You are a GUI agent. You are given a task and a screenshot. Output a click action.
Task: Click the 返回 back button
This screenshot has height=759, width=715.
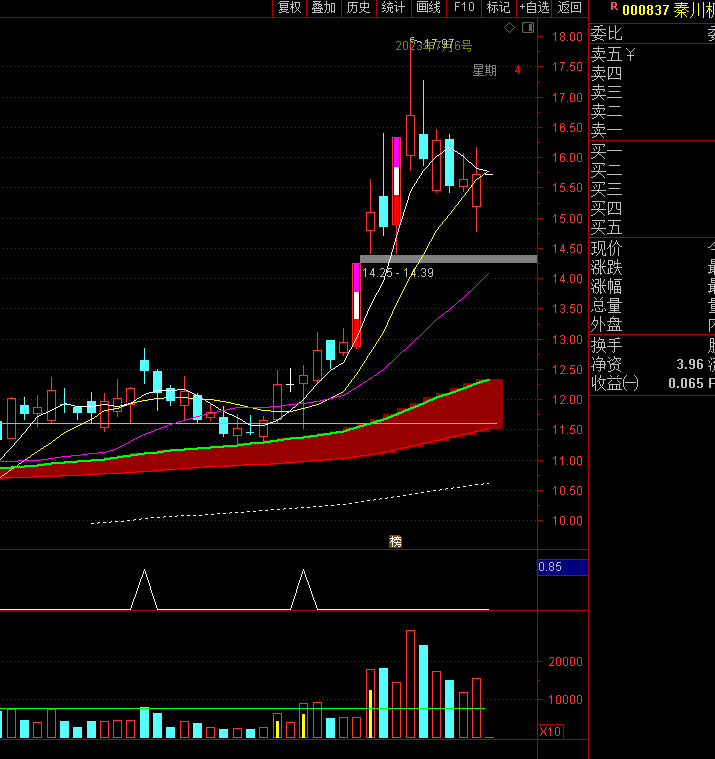point(569,7)
